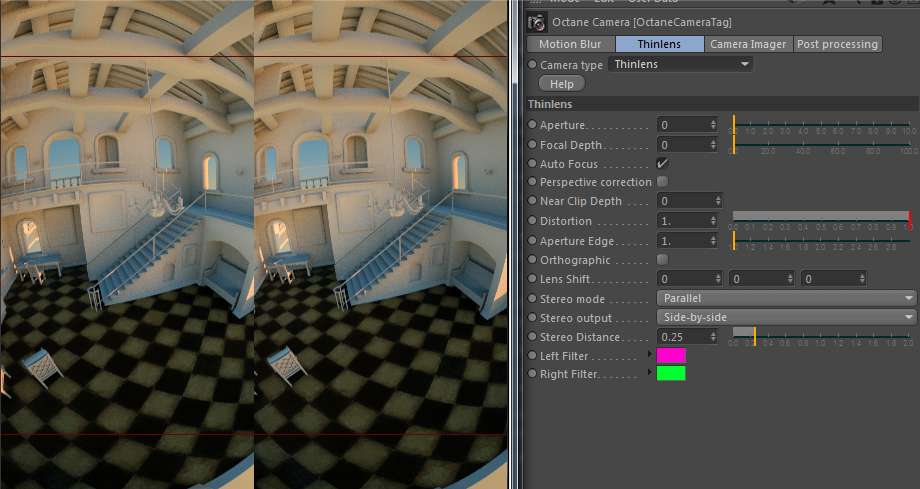Click the keyframe dot beside Aperture Edge
The image size is (920, 489).
[532, 241]
